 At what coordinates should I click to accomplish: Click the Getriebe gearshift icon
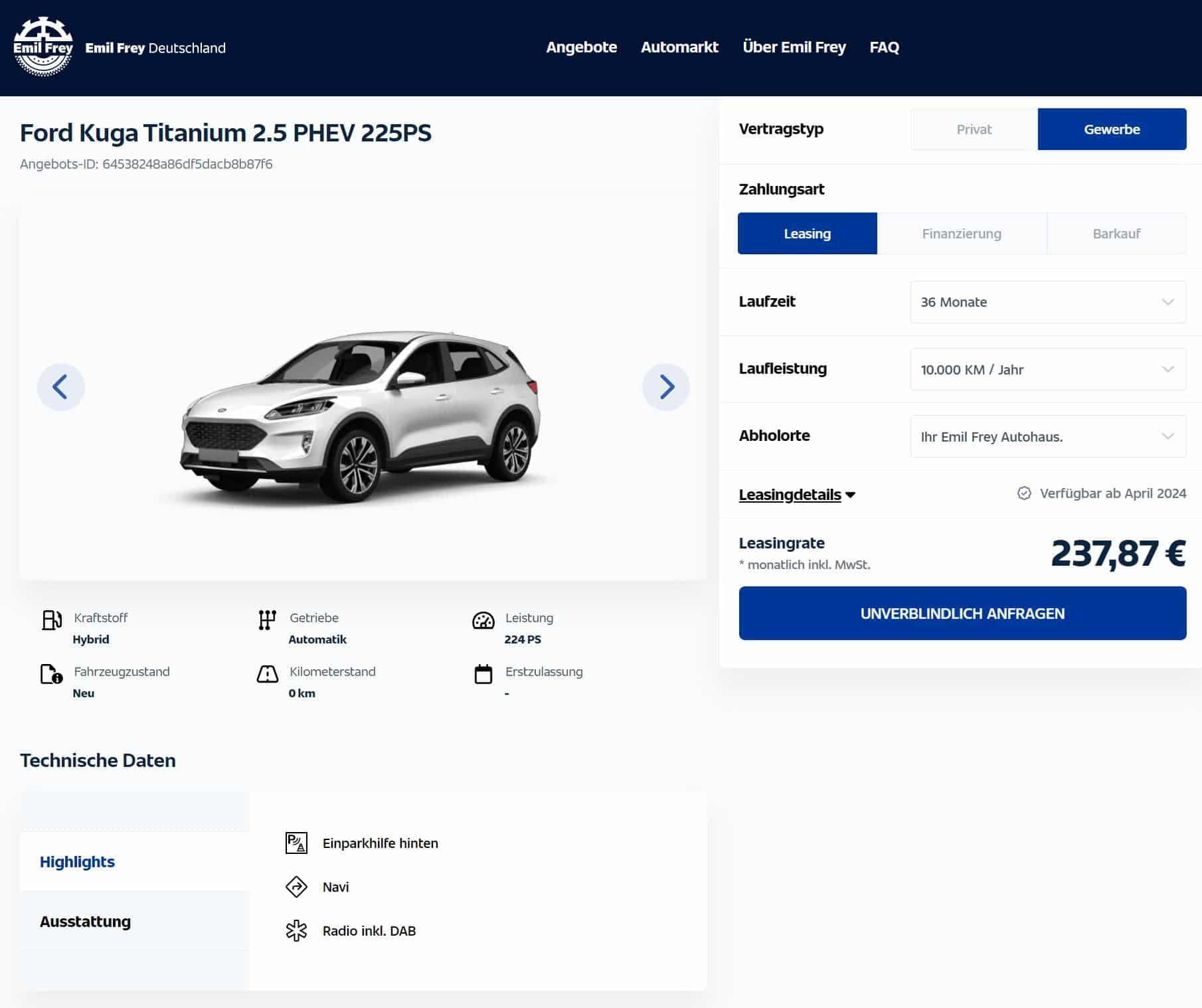pos(267,620)
